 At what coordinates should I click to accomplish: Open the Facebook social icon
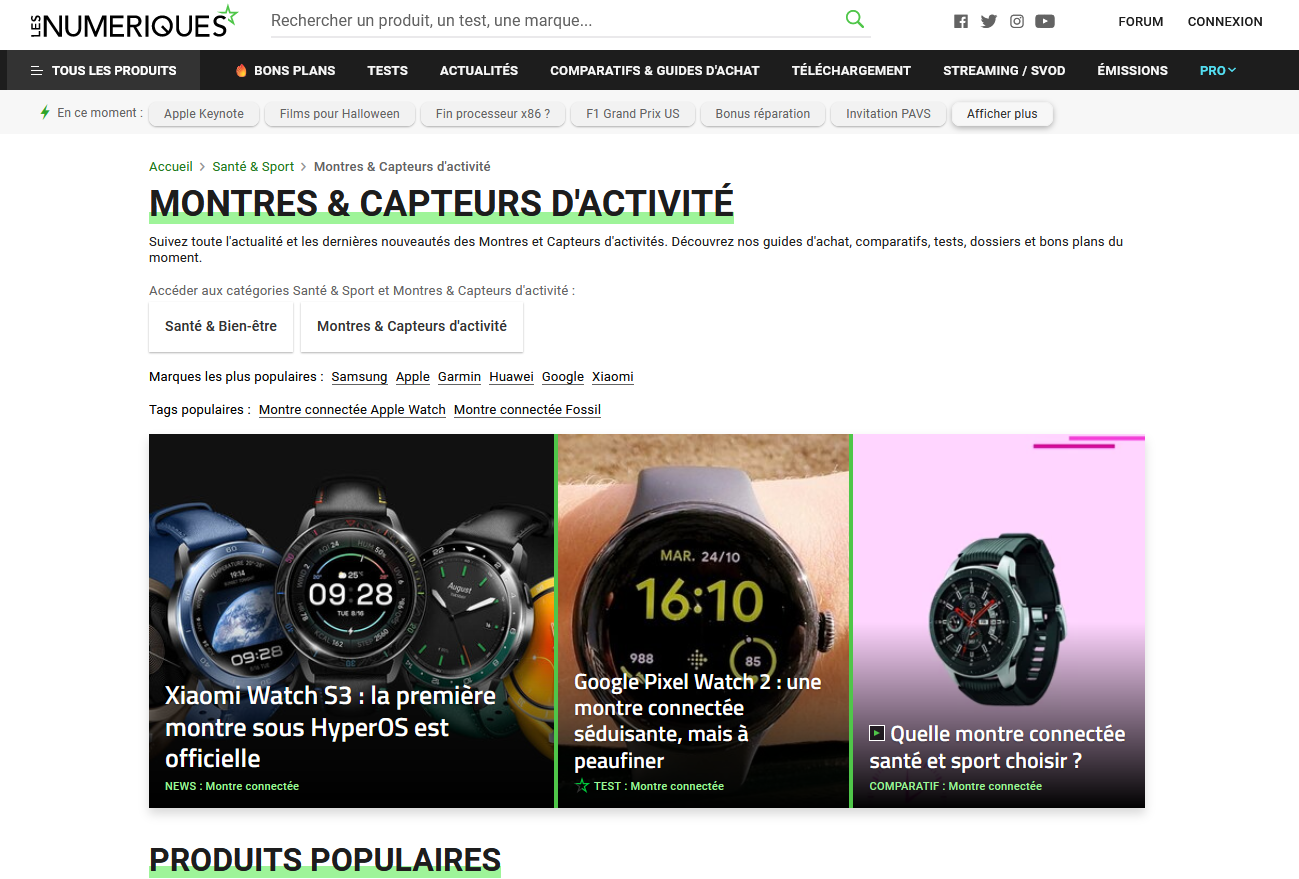click(961, 21)
